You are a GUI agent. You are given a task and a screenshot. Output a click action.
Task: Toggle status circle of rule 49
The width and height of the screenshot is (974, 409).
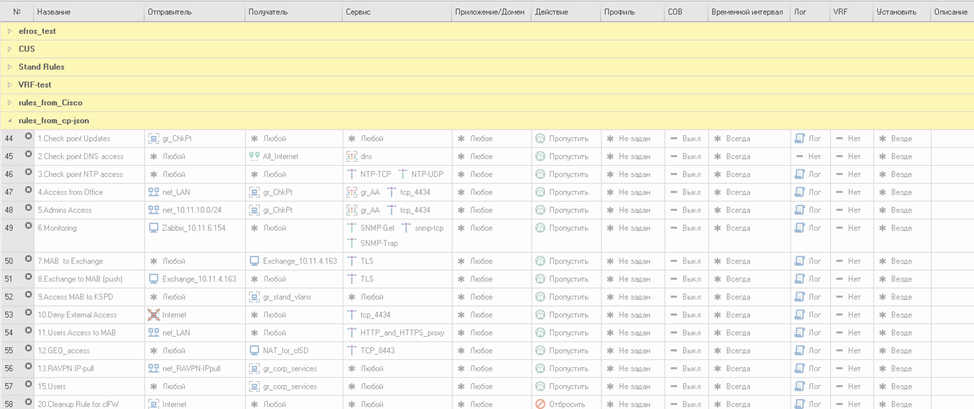pos(28,227)
